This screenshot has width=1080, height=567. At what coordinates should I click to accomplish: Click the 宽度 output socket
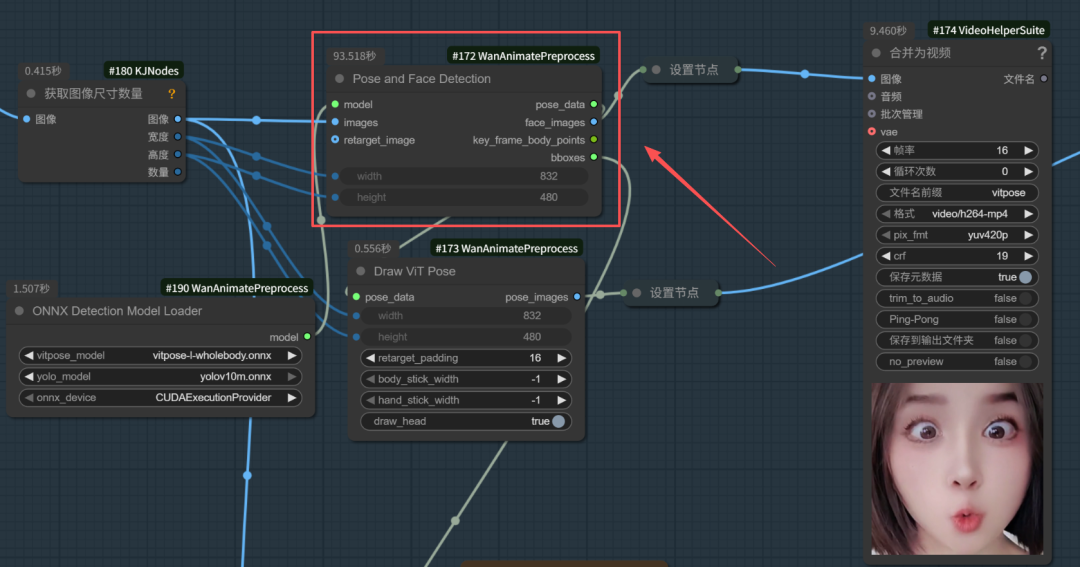click(178, 137)
